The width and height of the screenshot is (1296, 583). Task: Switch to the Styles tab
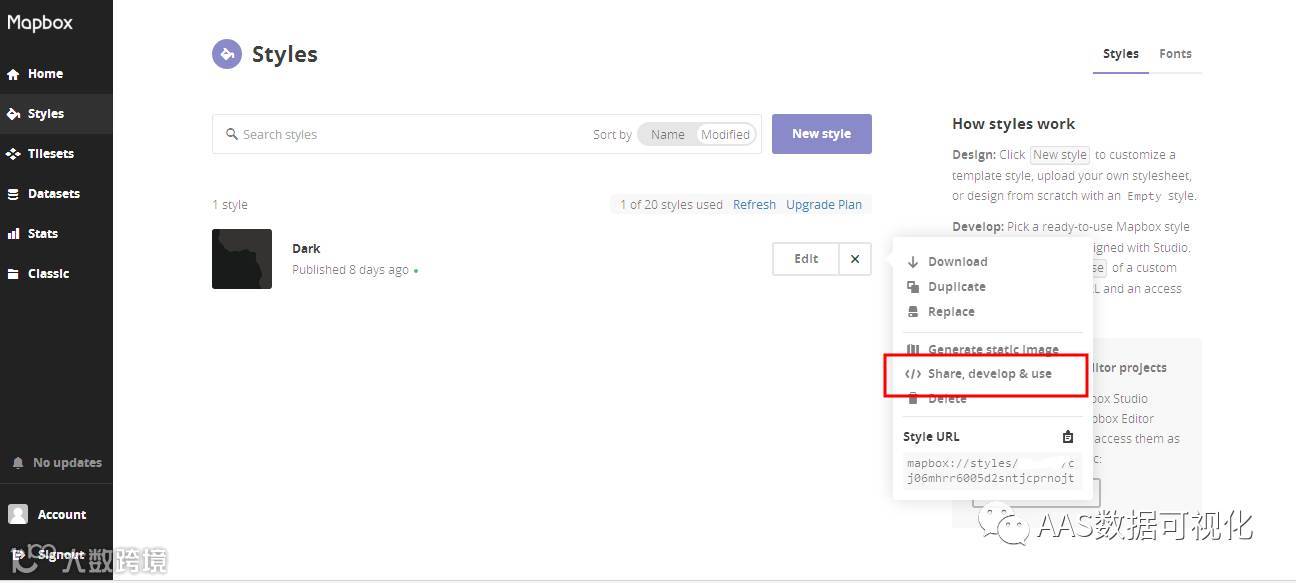1121,54
